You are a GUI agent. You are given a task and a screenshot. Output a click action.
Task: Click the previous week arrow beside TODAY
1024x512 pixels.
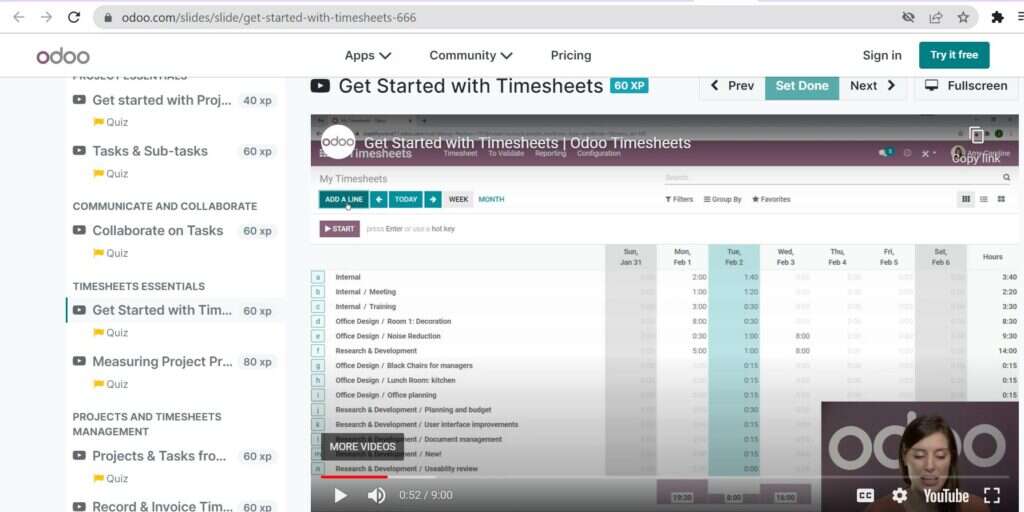coord(379,199)
